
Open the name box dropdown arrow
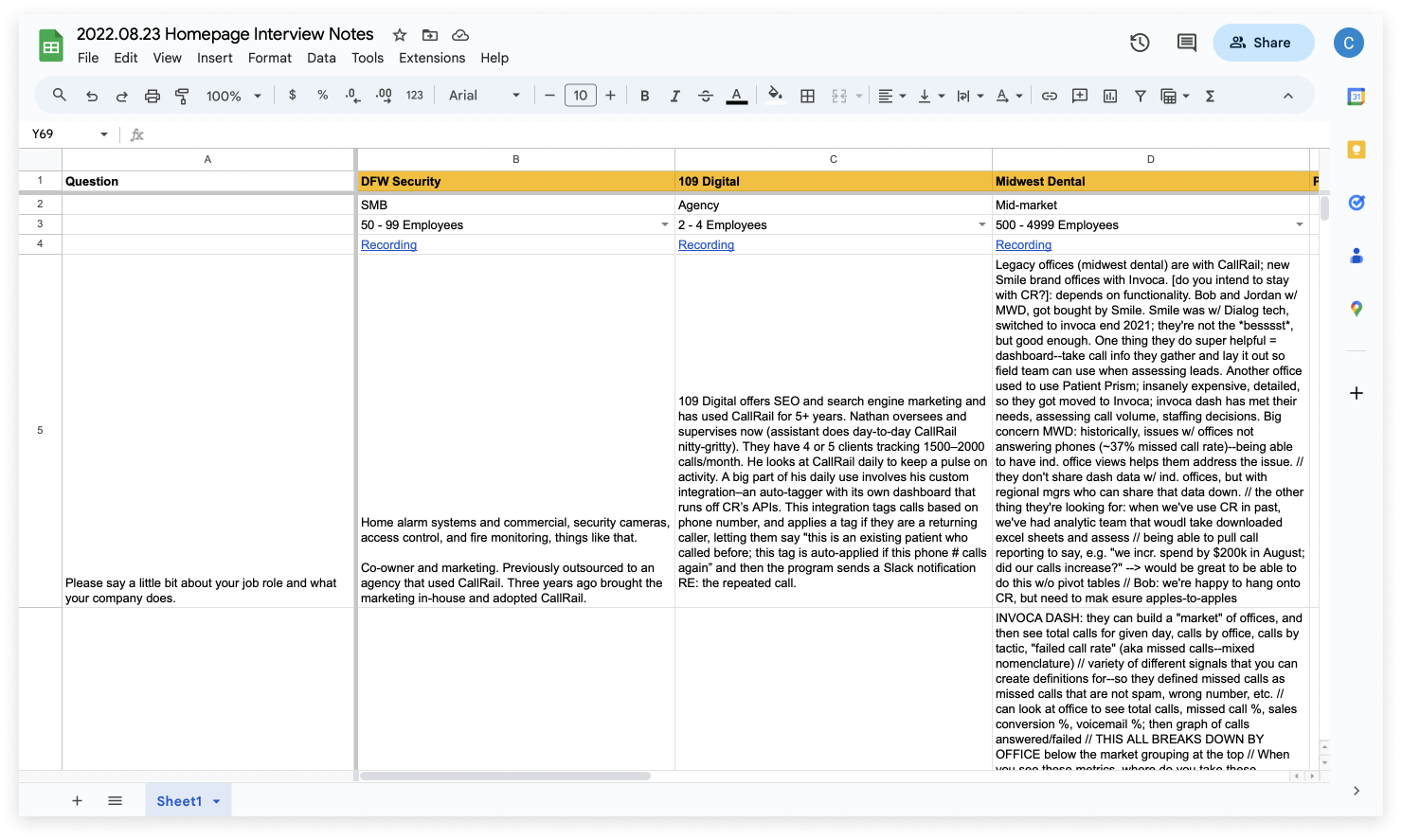(104, 134)
